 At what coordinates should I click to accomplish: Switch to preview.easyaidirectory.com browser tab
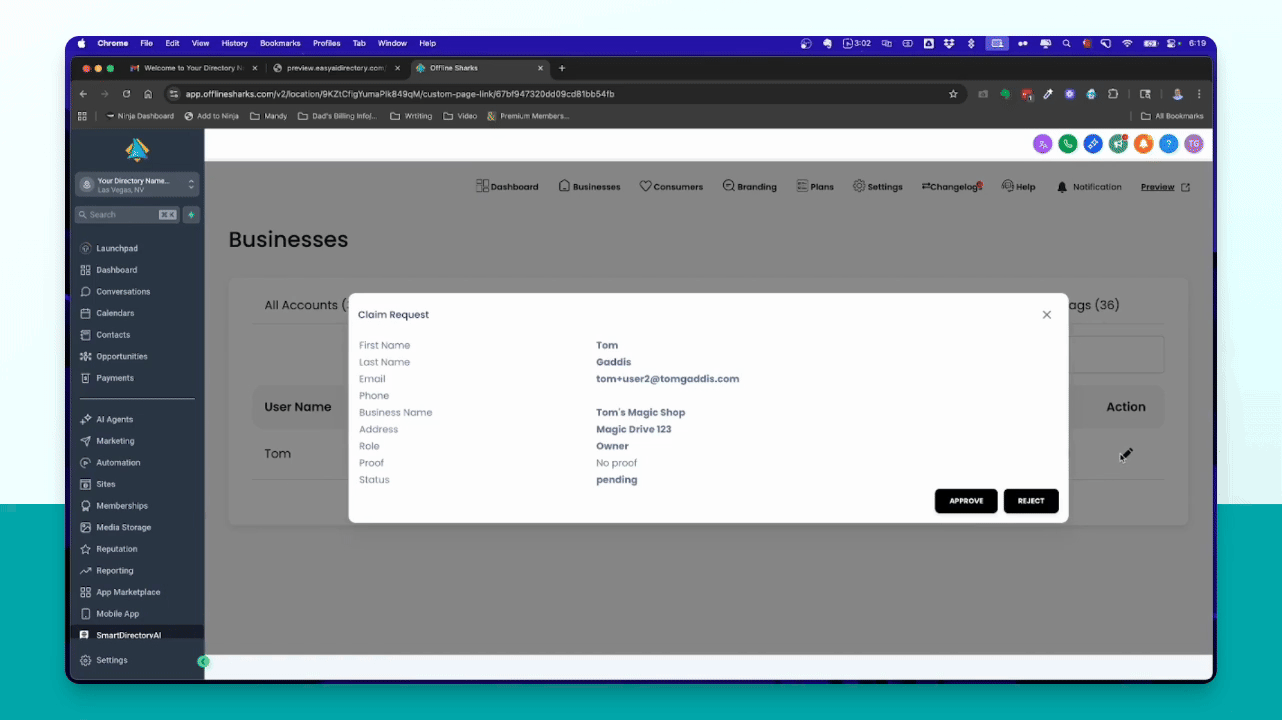335,68
